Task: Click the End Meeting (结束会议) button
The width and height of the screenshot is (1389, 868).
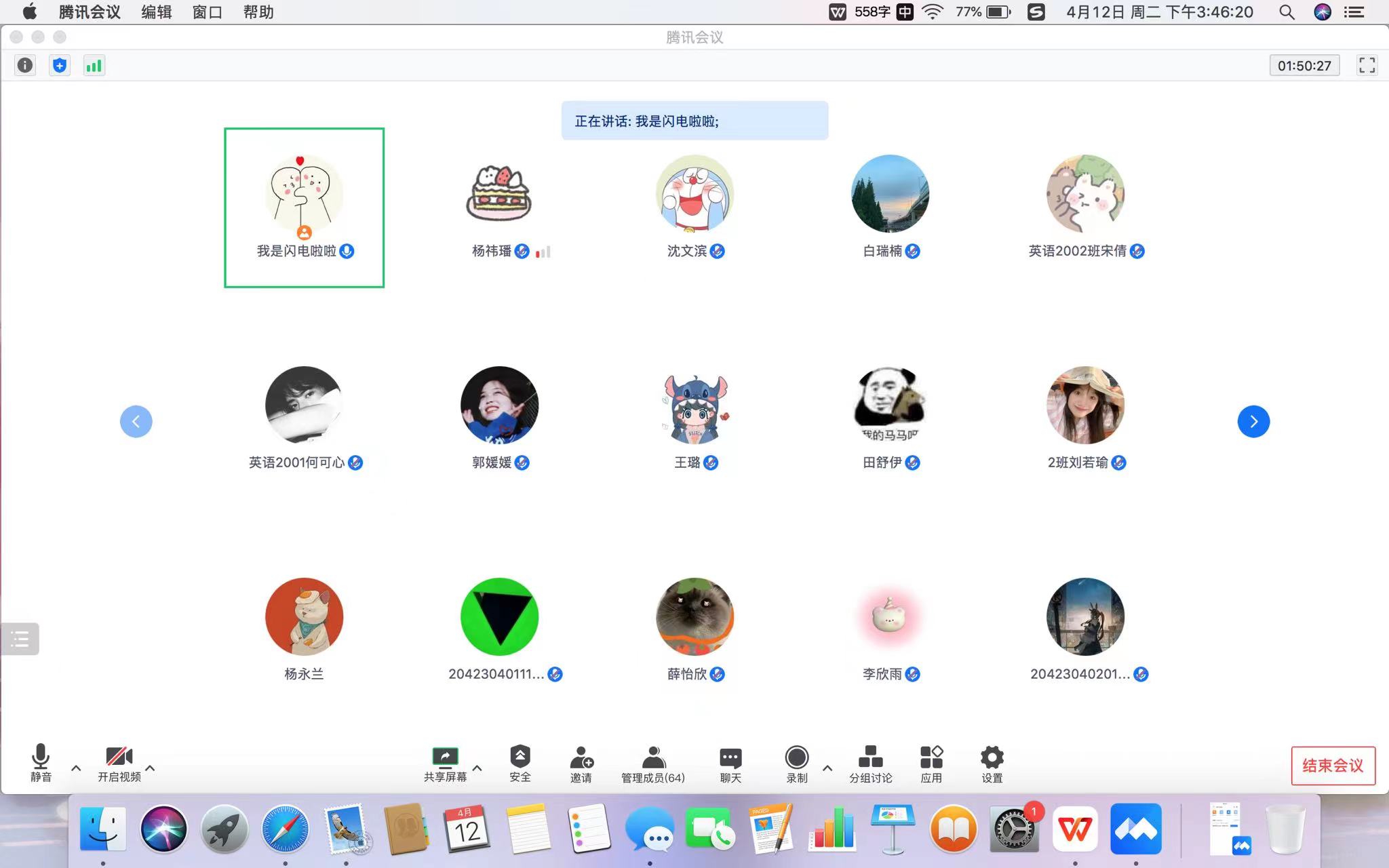Action: pyautogui.click(x=1332, y=766)
